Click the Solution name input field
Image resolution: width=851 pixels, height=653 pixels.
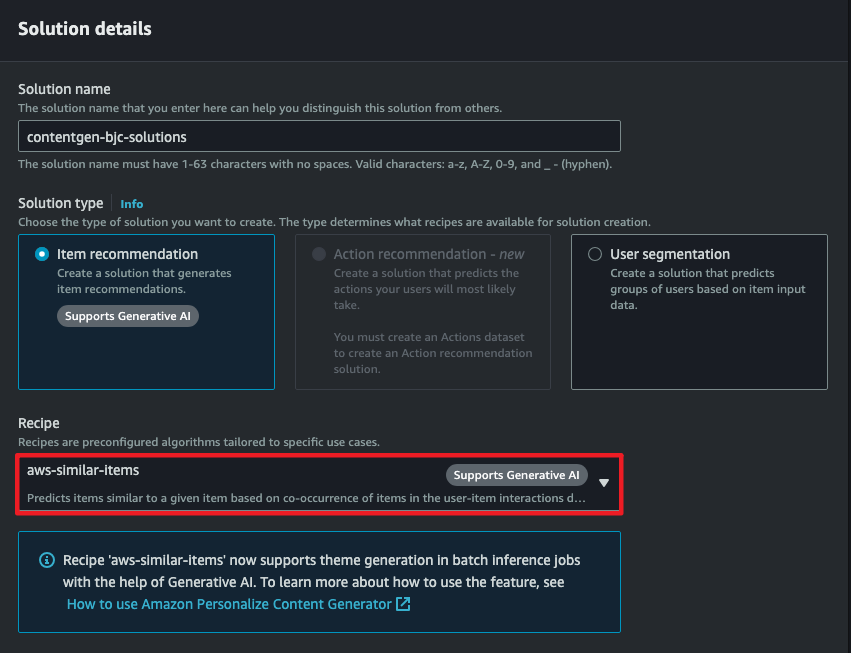(319, 136)
